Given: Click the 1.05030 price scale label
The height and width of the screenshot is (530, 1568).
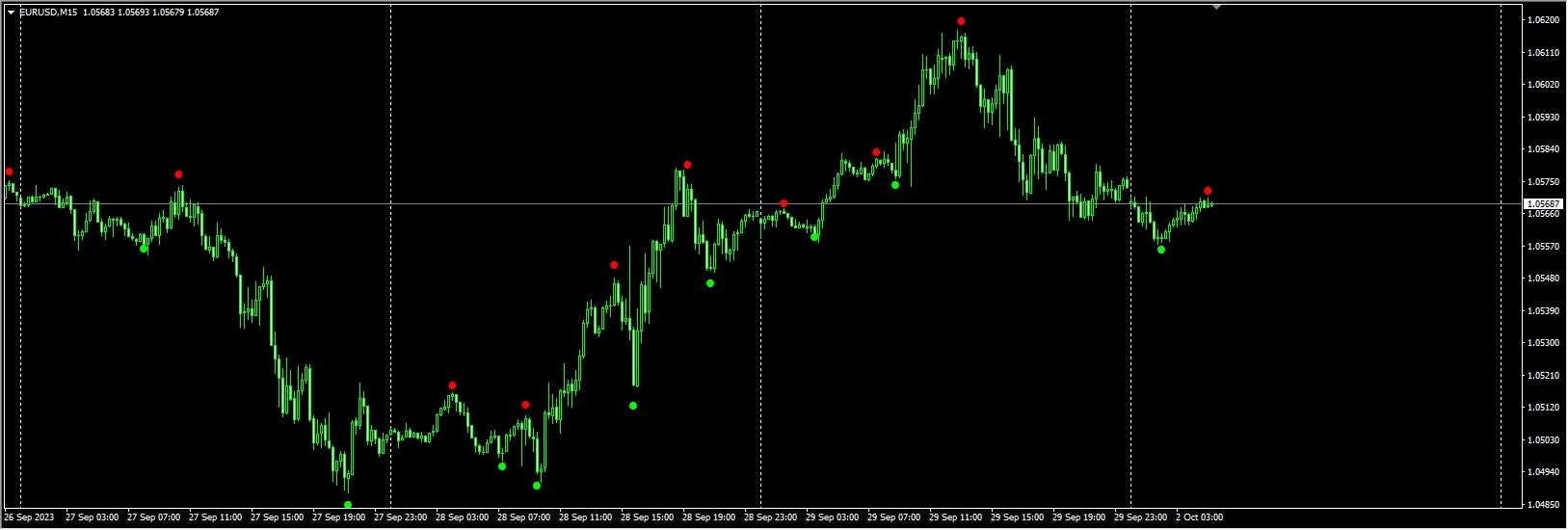Looking at the screenshot, I should (x=1544, y=440).
